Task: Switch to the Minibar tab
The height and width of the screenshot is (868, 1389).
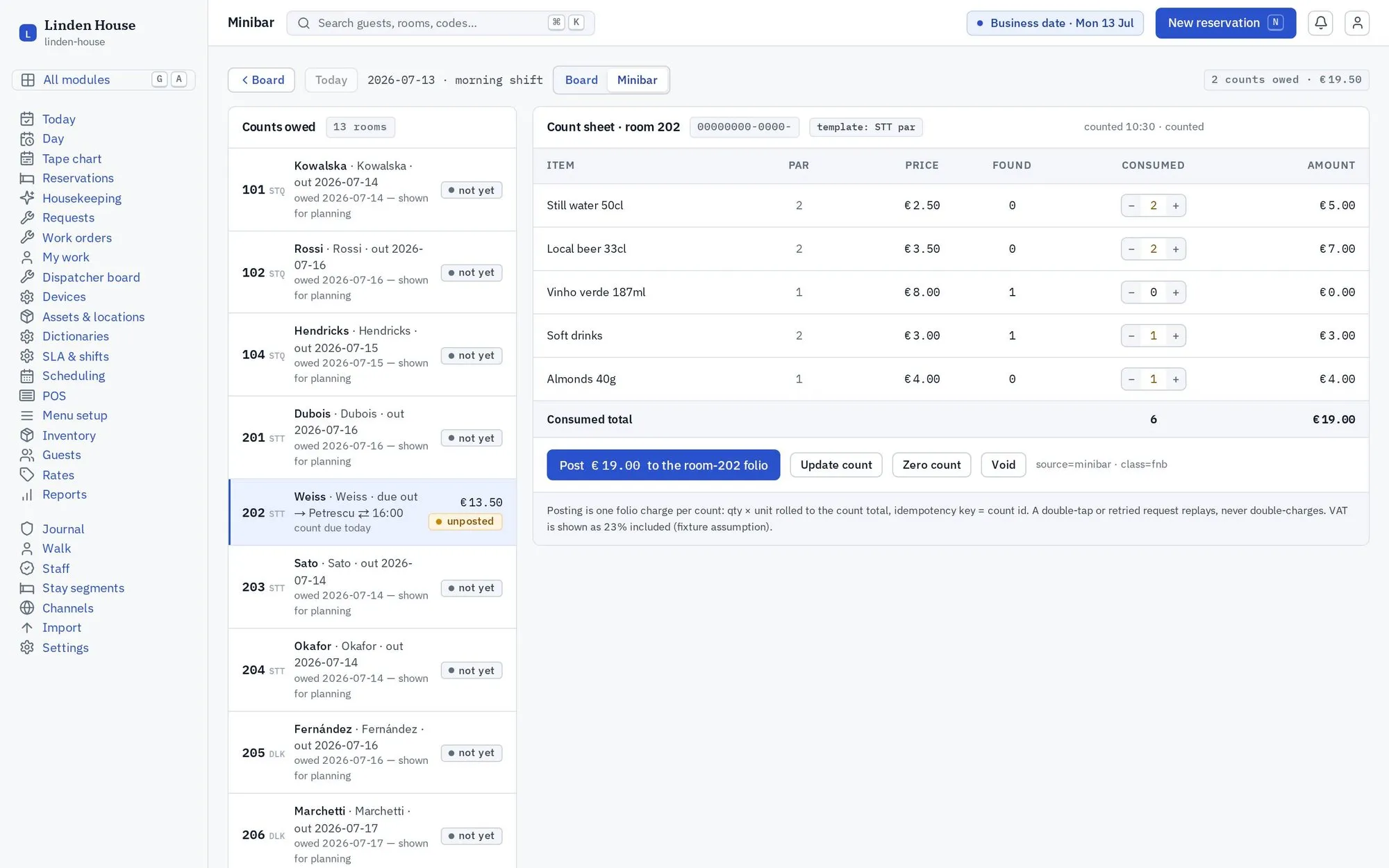Action: coord(637,80)
